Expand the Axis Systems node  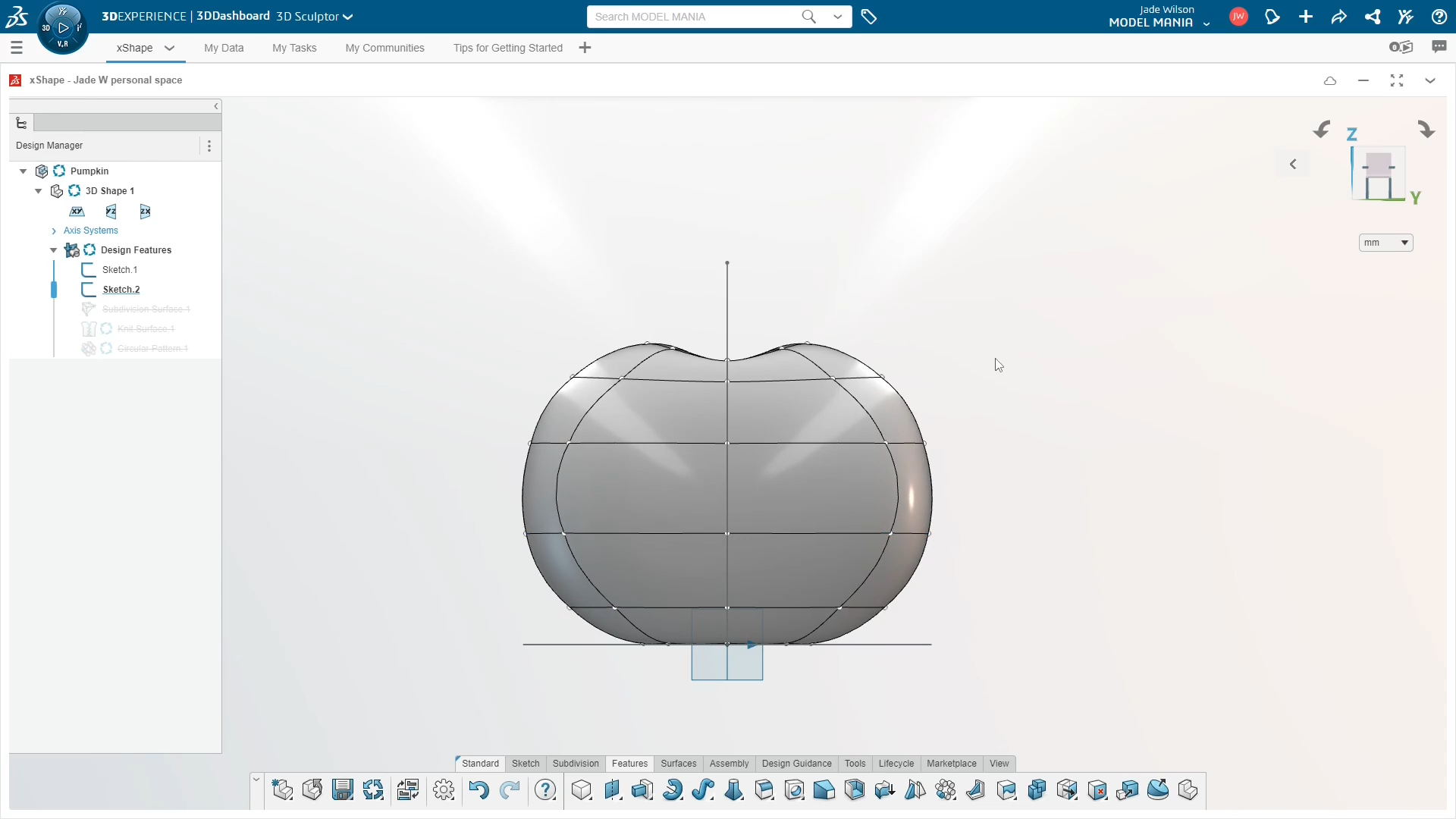53,231
